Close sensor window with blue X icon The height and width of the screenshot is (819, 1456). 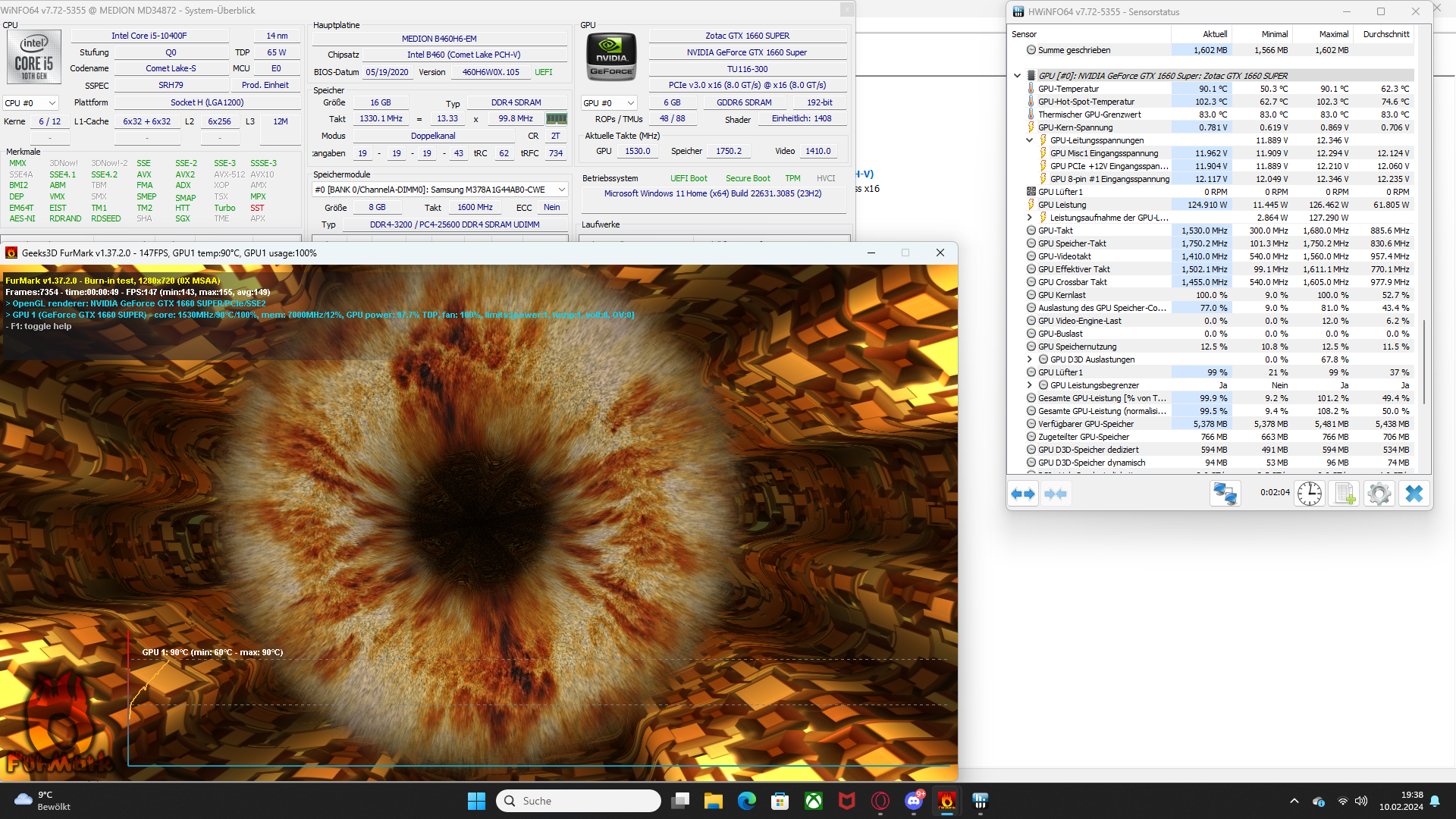pos(1414,494)
